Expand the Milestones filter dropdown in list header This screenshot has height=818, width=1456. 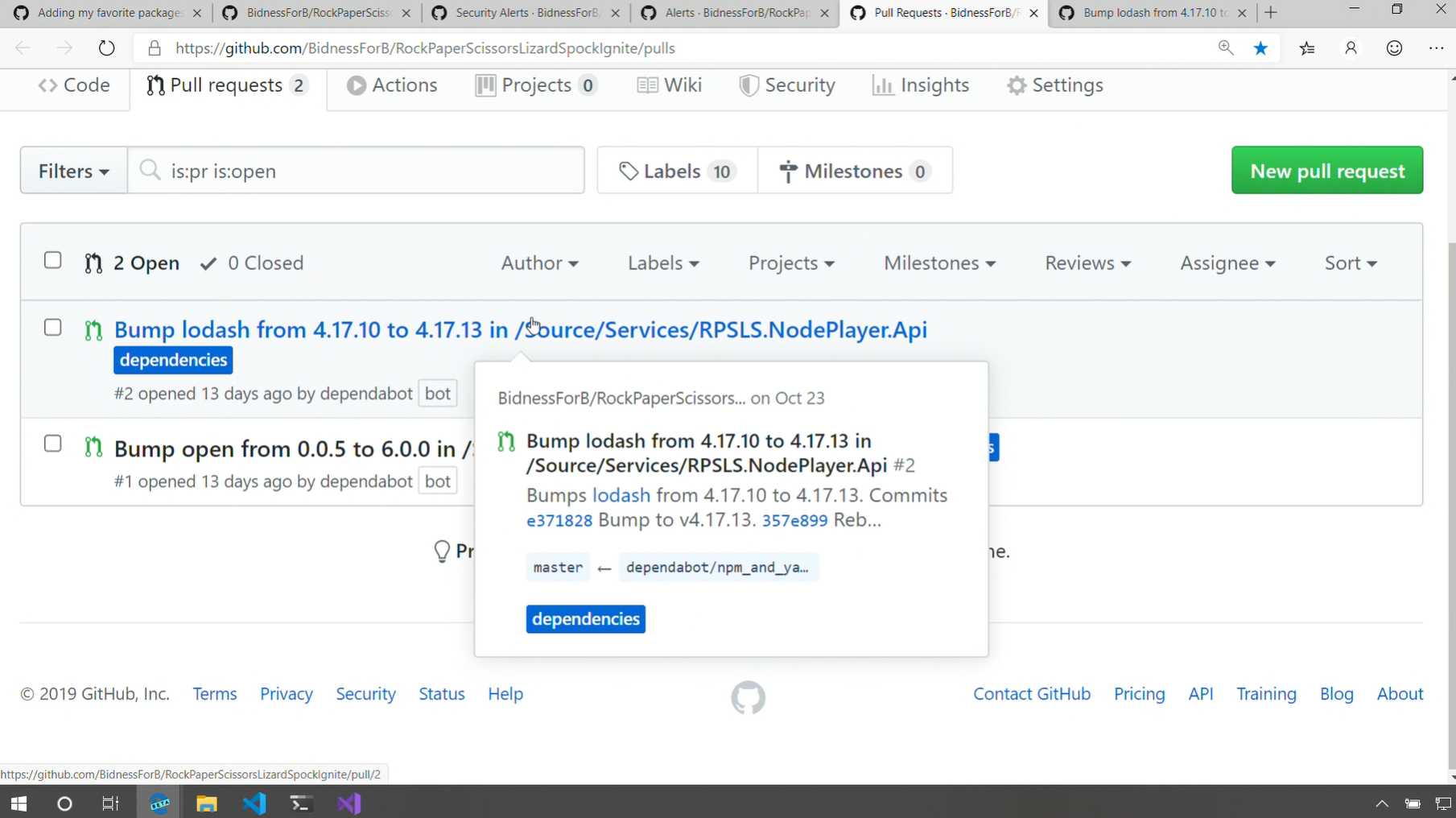tap(939, 263)
